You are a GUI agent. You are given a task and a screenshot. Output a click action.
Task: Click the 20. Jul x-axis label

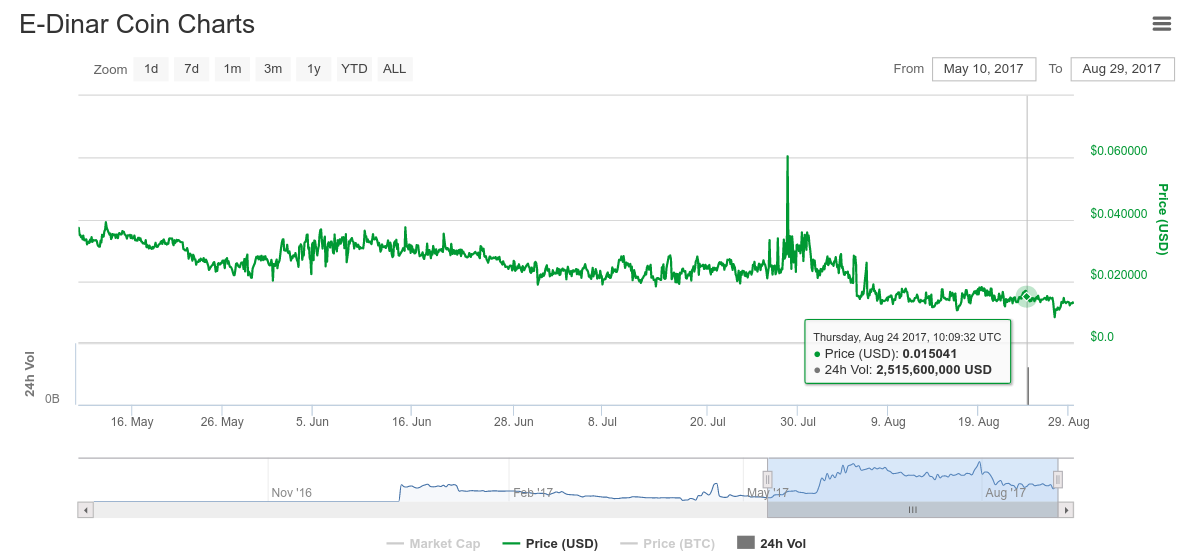(707, 422)
